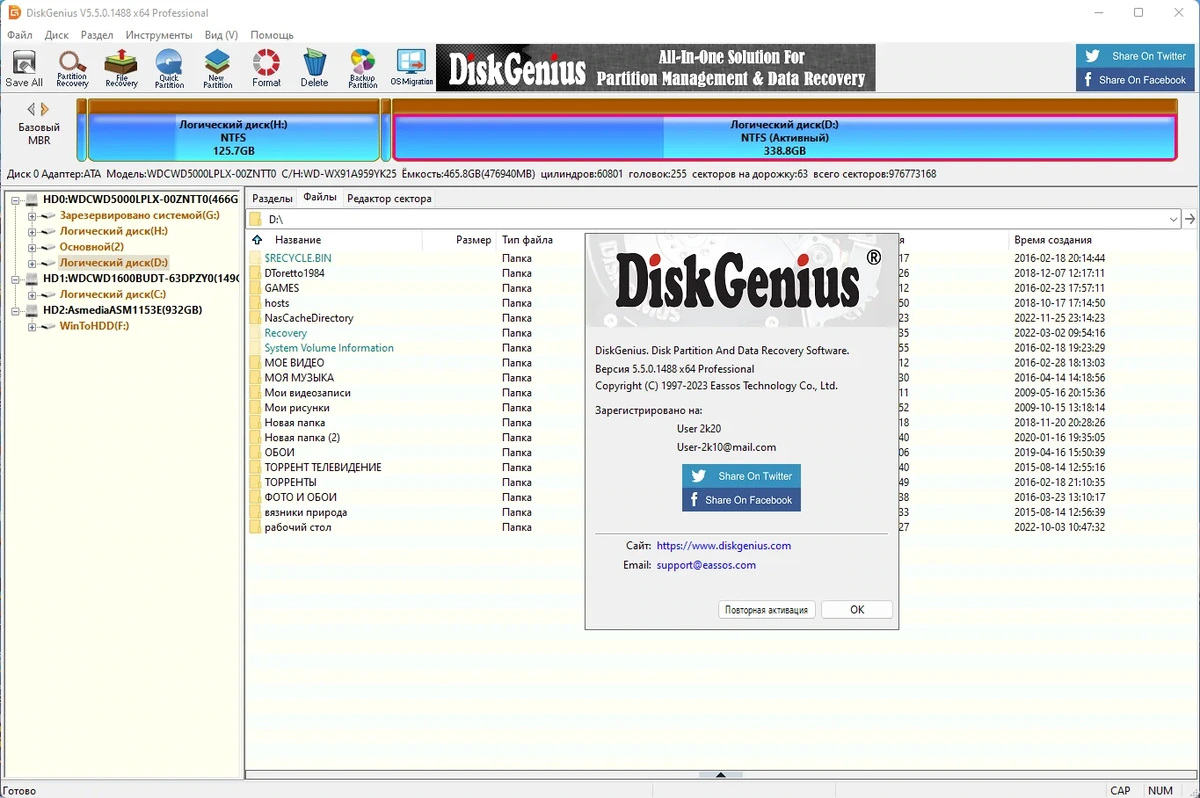Start Quick Partition tool
The height and width of the screenshot is (798, 1200).
(x=169, y=68)
